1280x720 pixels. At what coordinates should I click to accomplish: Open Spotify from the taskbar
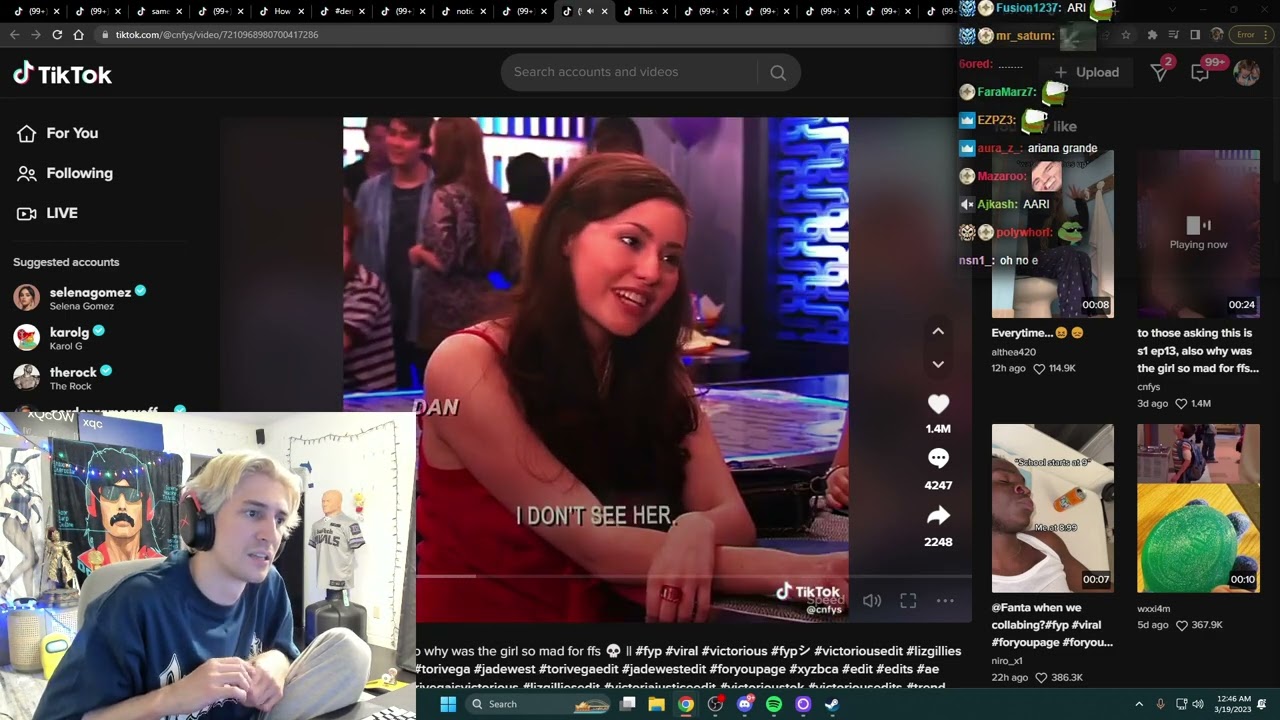[773, 704]
